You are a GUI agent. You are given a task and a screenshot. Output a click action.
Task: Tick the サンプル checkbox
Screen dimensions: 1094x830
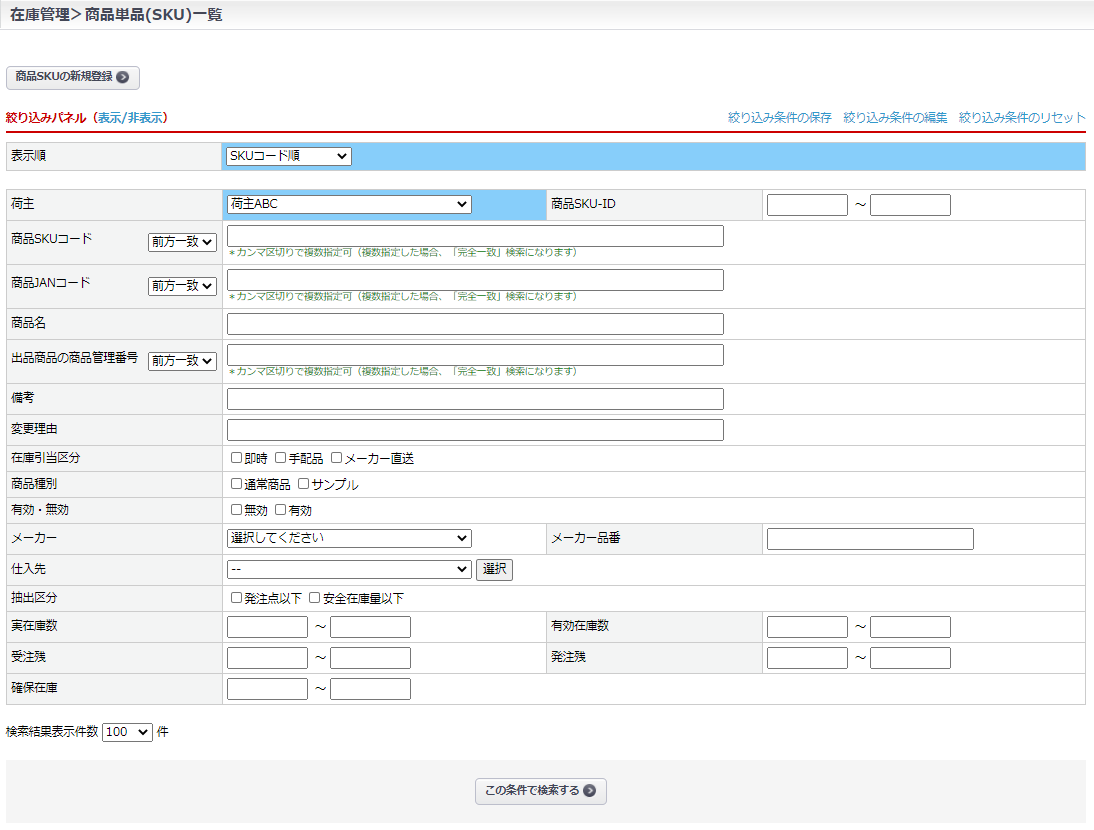click(x=304, y=484)
